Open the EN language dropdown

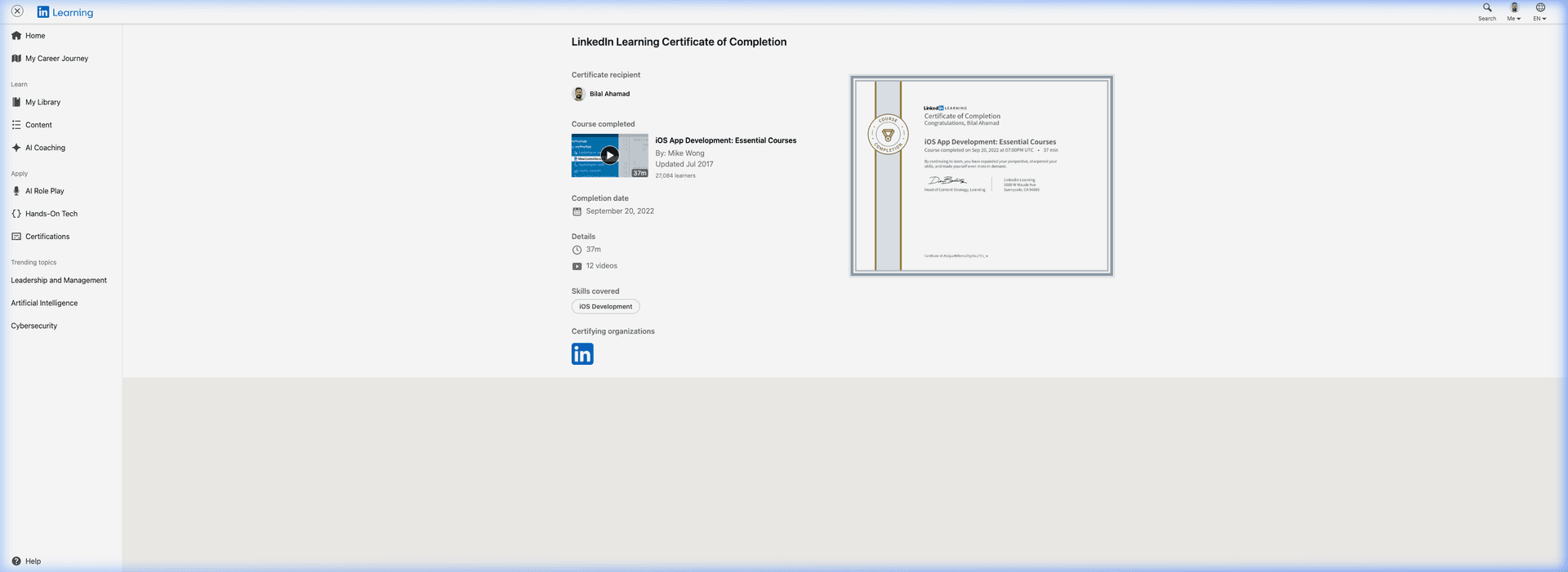[1540, 12]
